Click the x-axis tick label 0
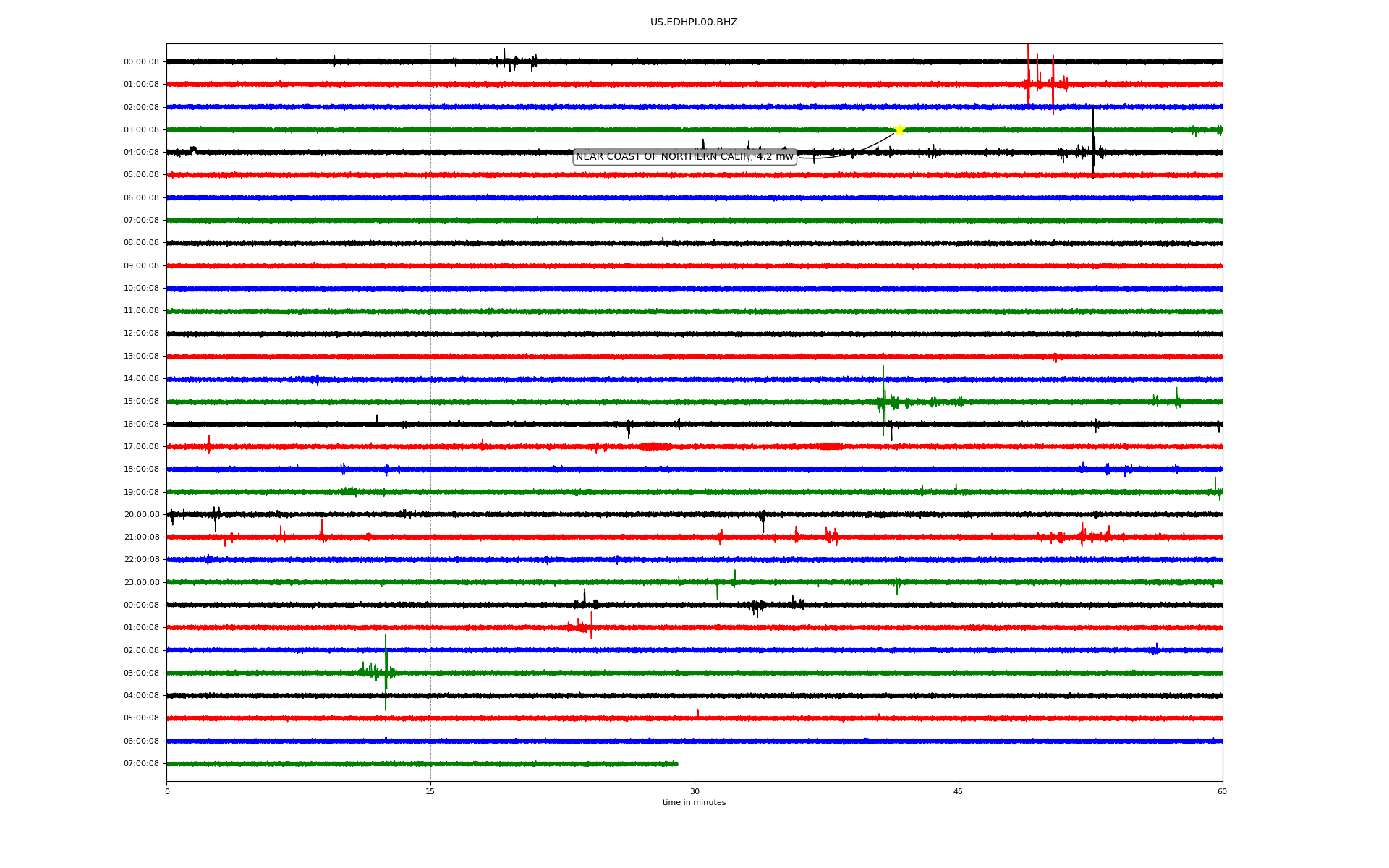 coord(167,791)
